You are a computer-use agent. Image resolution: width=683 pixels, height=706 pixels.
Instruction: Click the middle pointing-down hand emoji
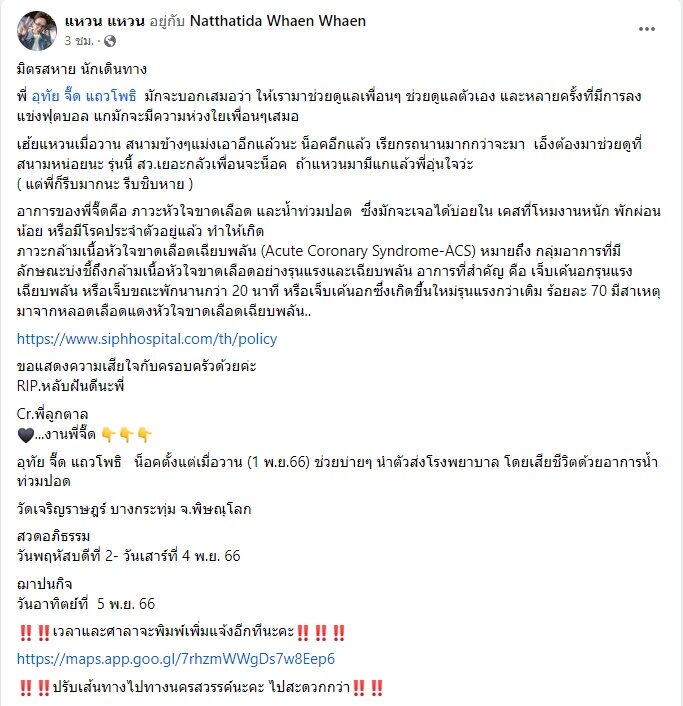click(126, 434)
